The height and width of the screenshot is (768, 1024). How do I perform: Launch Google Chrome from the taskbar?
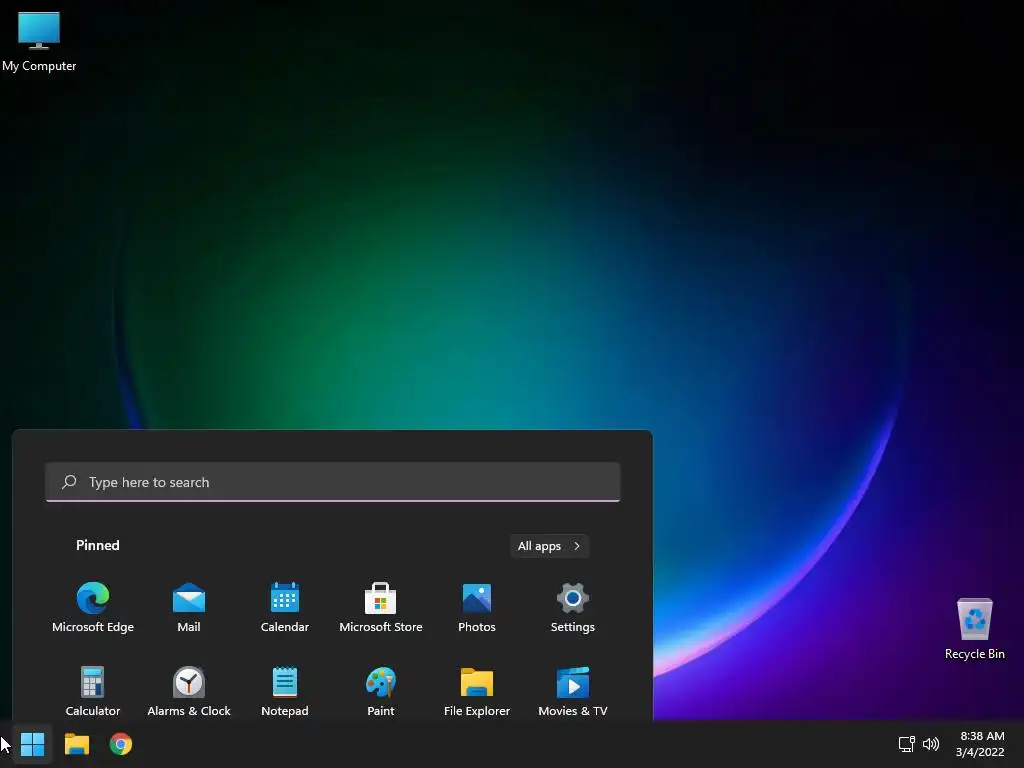(x=121, y=744)
